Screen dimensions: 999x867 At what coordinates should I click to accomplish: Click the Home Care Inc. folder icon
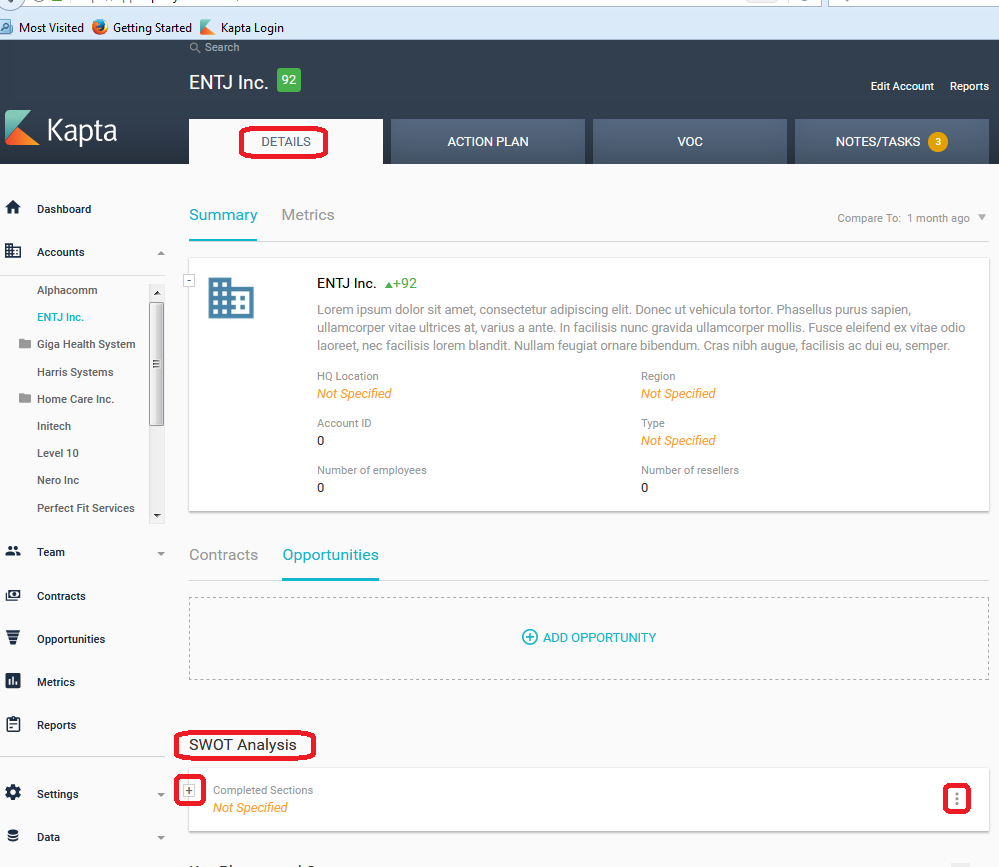25,399
